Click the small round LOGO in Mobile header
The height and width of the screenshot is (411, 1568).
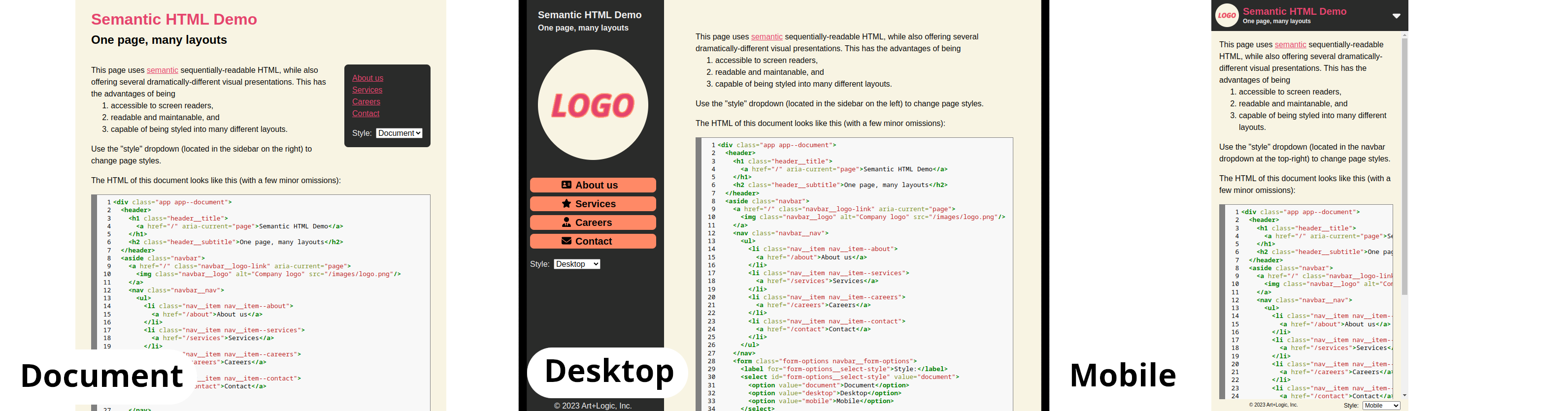click(x=1227, y=15)
